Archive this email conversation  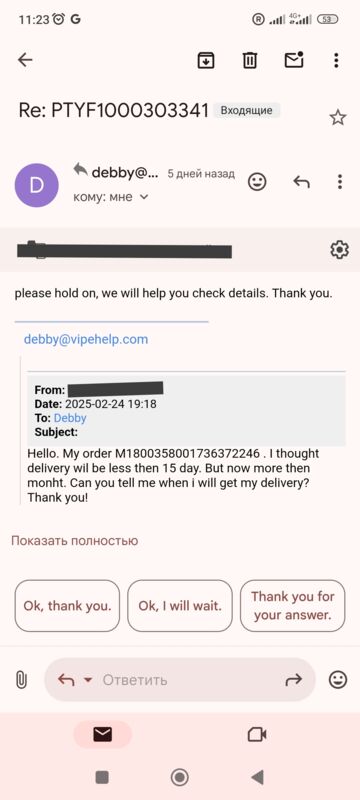[x=206, y=61]
